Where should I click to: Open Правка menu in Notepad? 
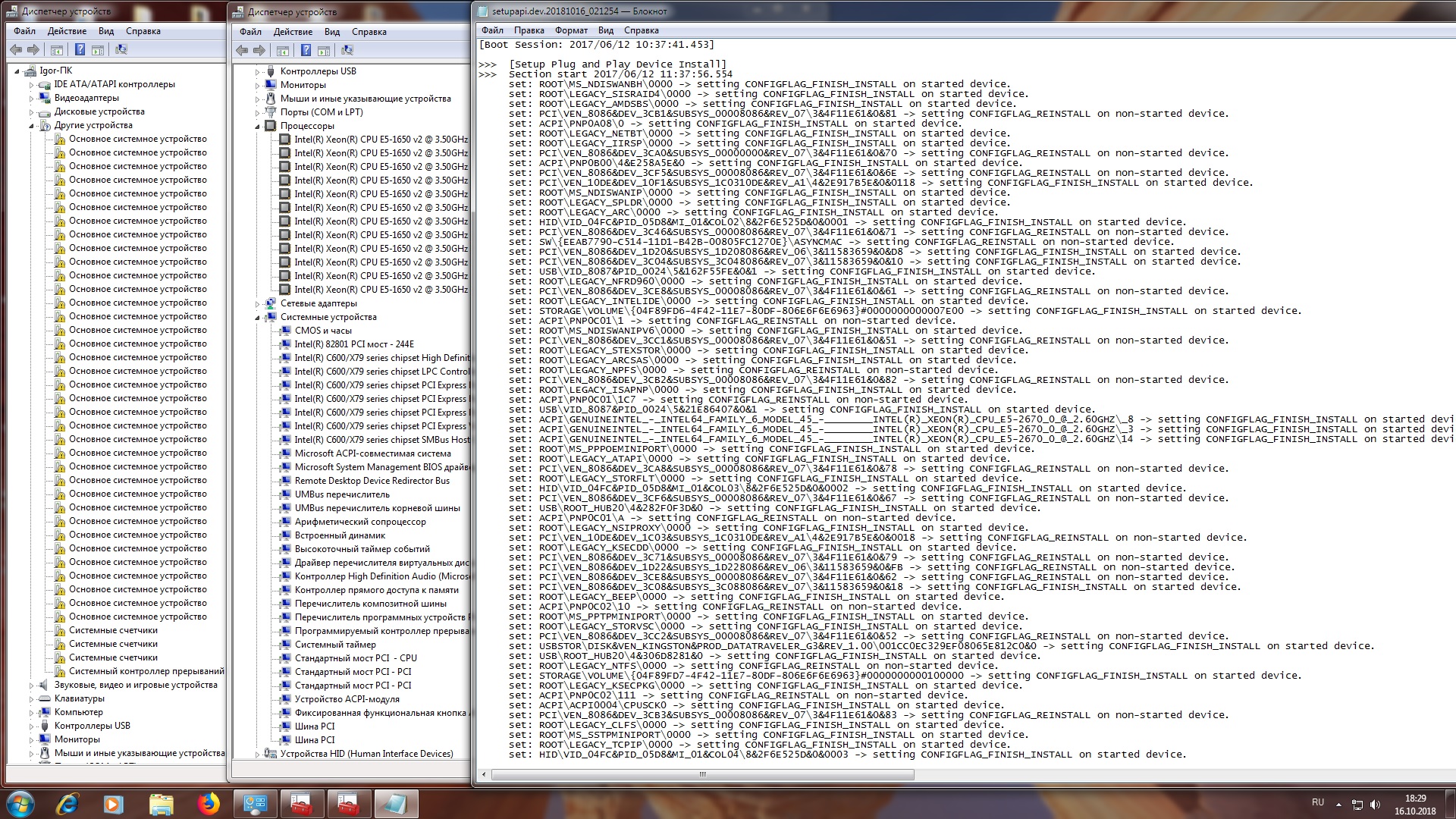[x=529, y=30]
